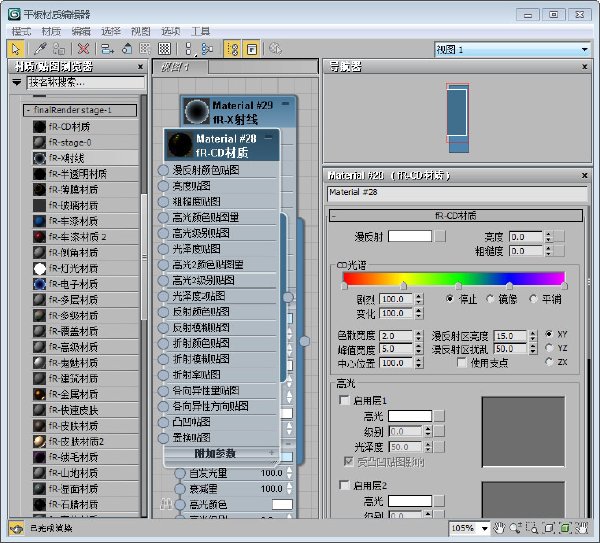Click the Lay Out All vertical icon

[188, 49]
